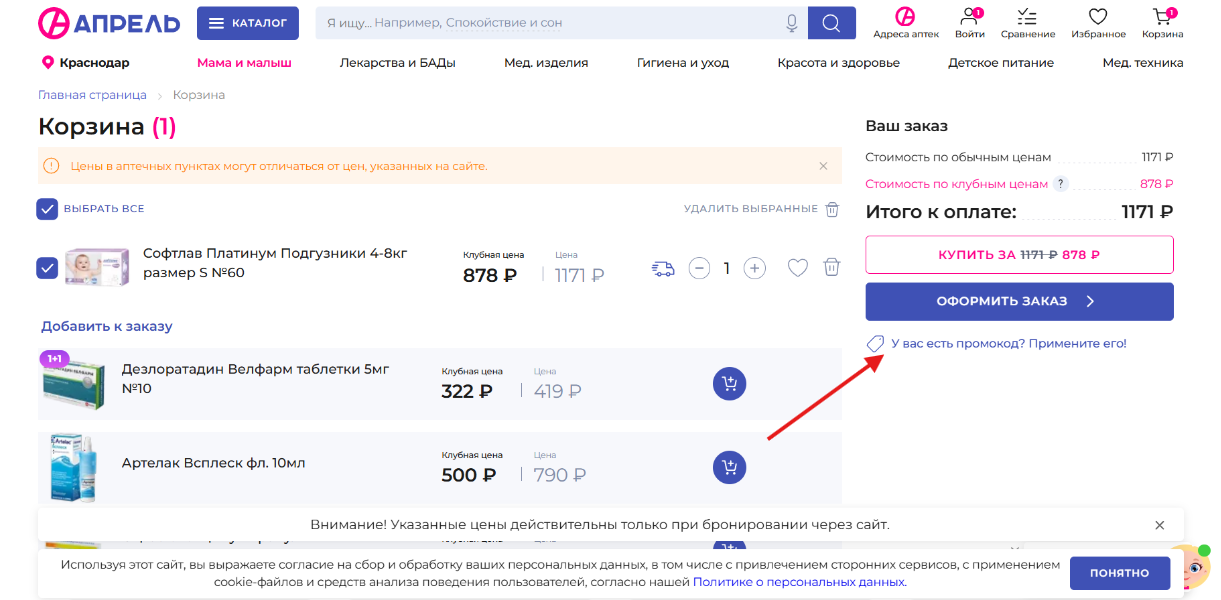The image size is (1221, 600).
Task: Remove Софтлав diapers with trash icon
Action: click(831, 268)
